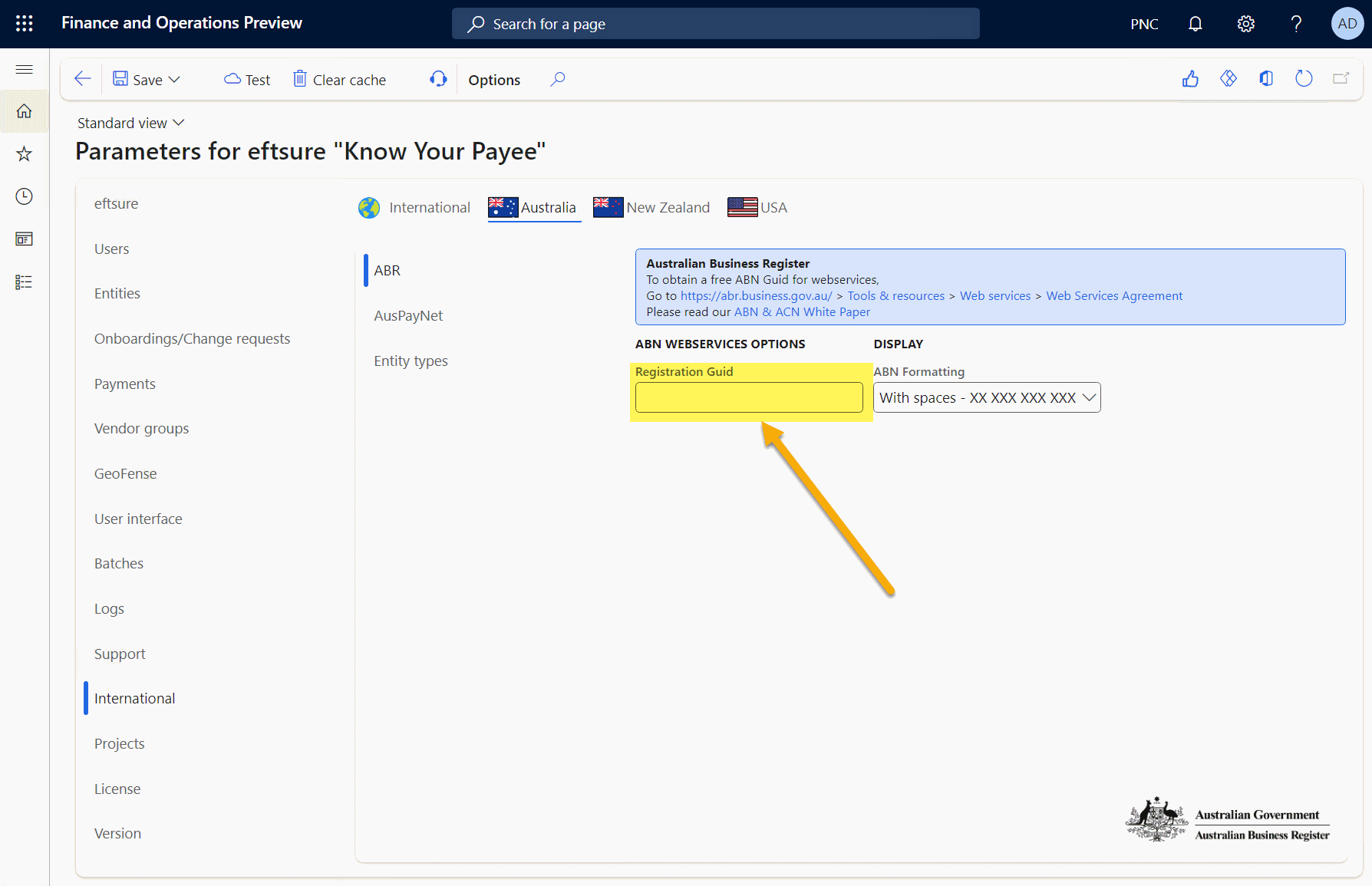Image resolution: width=1372 pixels, height=886 pixels.
Task: Open the app launcher waffle menu
Action: [x=25, y=23]
